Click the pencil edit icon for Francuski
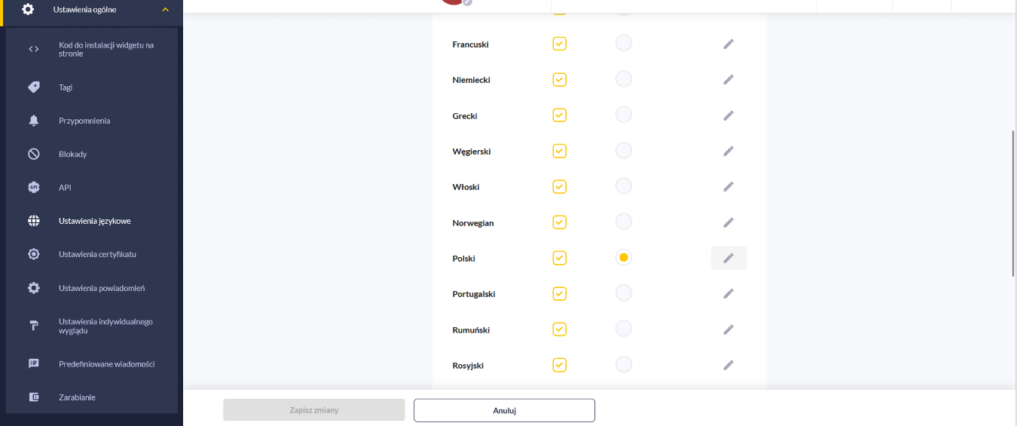The image size is (1024, 426). 729,44
